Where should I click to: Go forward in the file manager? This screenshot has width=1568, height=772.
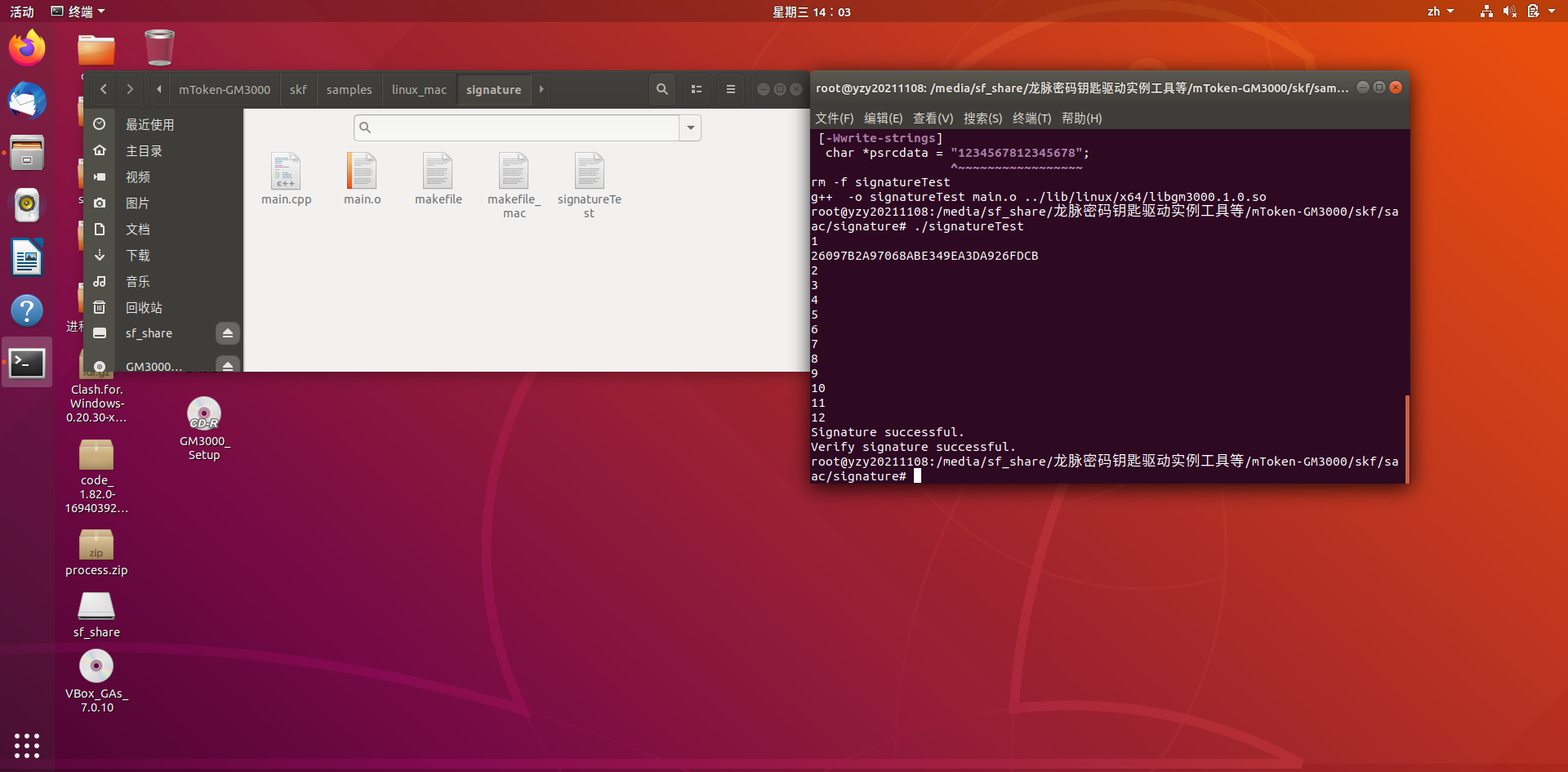[x=130, y=89]
